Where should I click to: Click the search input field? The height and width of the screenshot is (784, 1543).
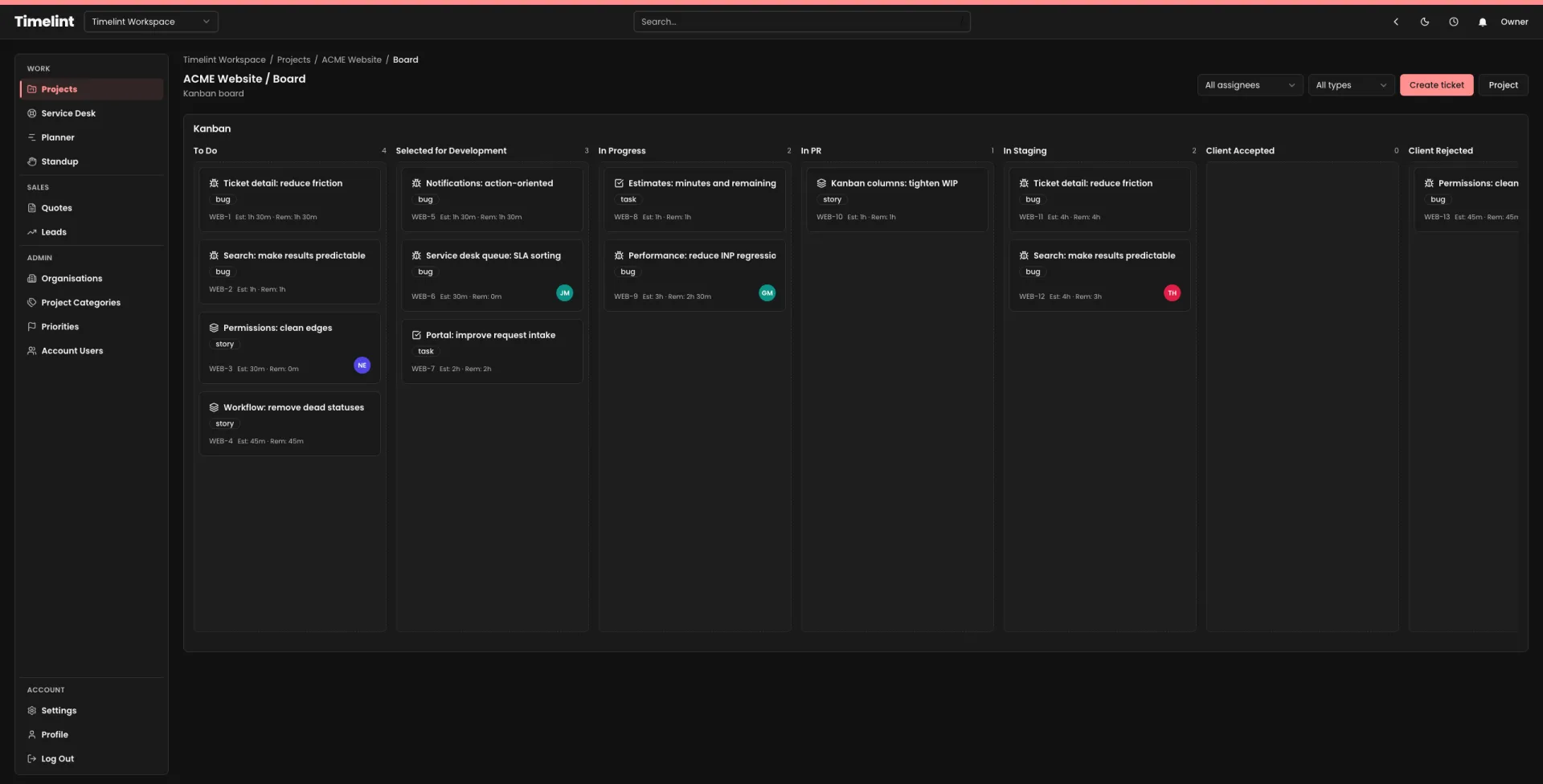point(801,22)
